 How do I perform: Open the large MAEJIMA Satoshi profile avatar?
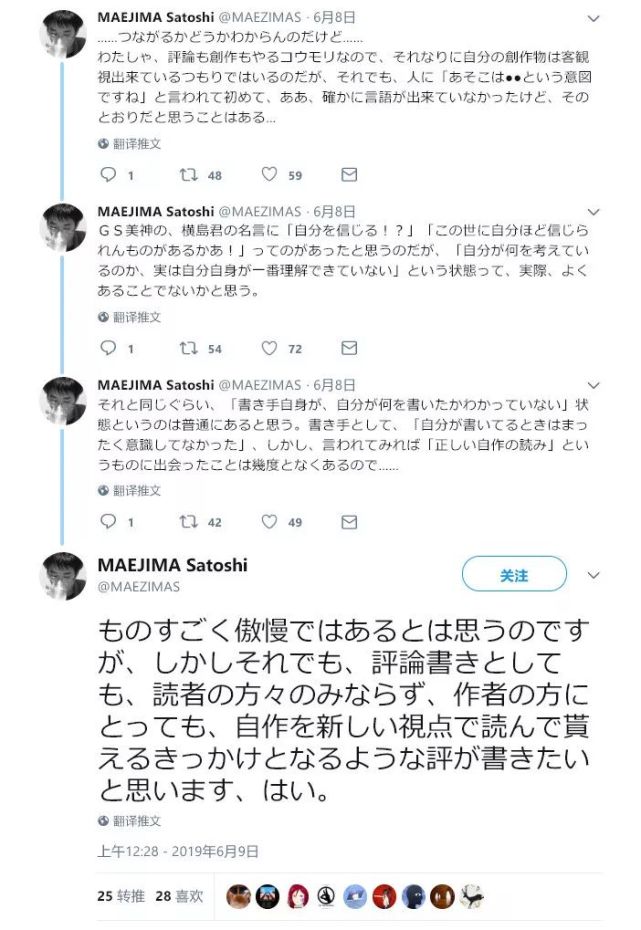(63, 576)
